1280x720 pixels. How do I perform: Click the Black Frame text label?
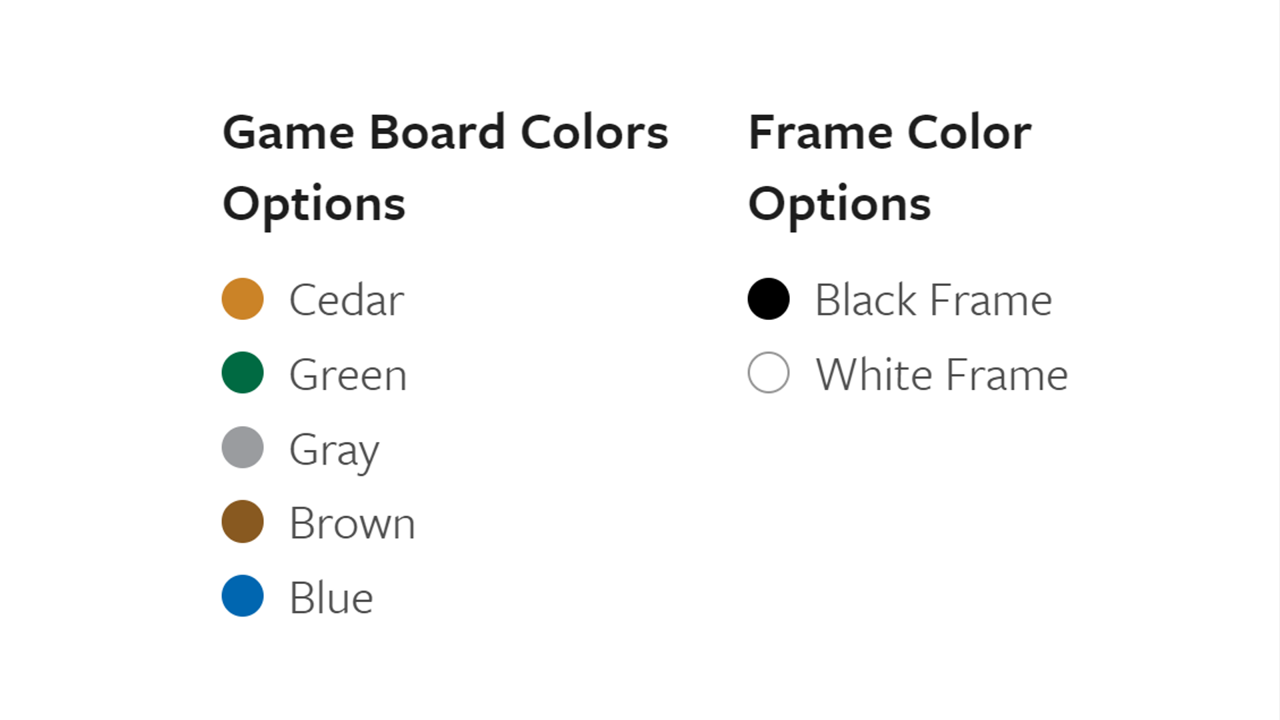point(934,300)
